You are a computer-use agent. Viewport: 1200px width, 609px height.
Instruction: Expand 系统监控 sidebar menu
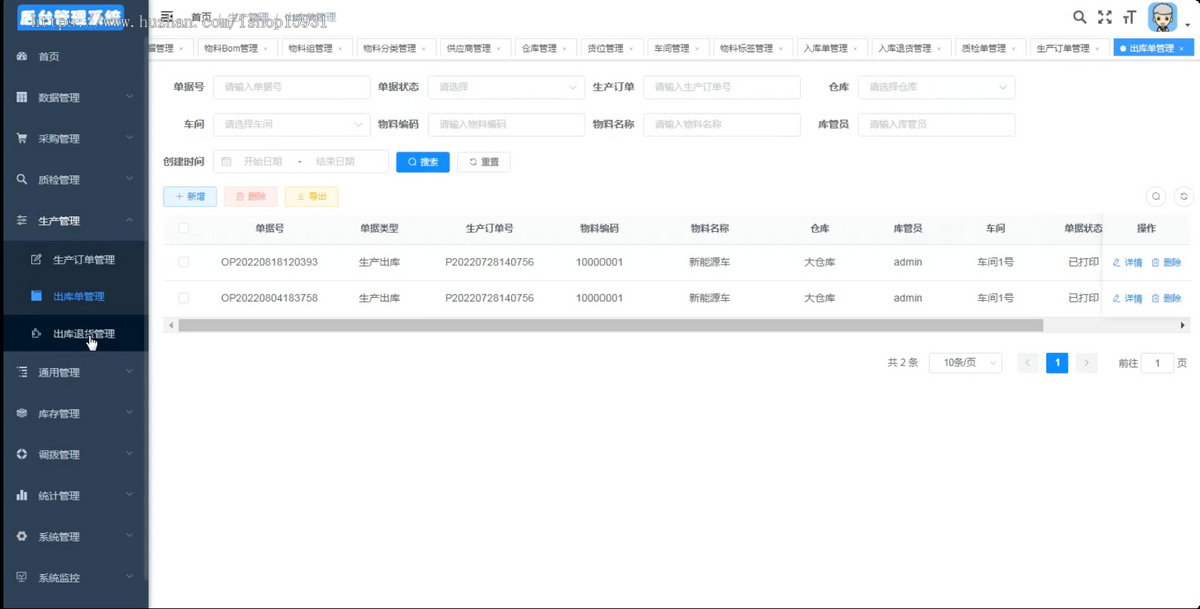(74, 578)
